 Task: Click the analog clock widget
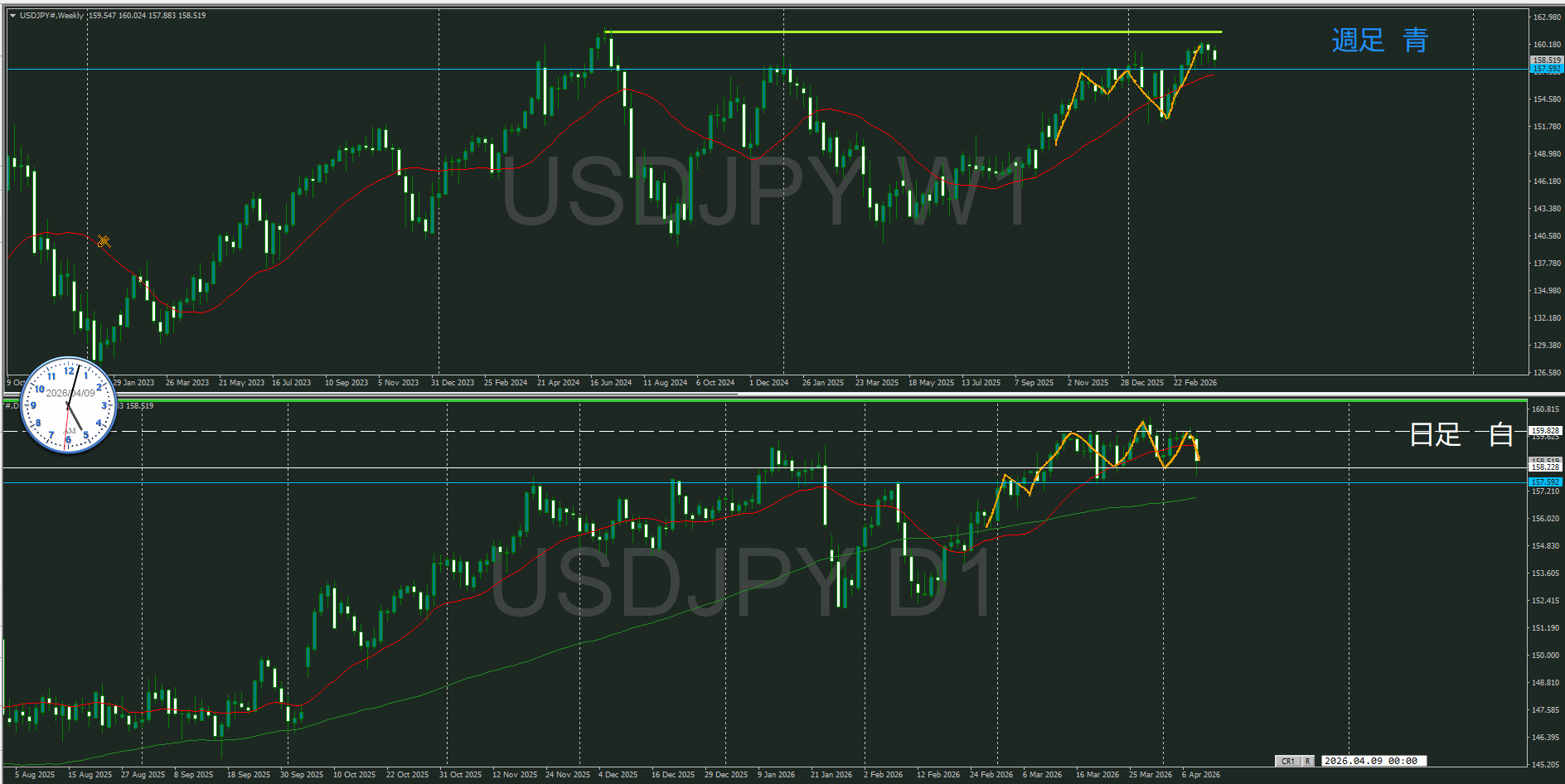(68, 406)
